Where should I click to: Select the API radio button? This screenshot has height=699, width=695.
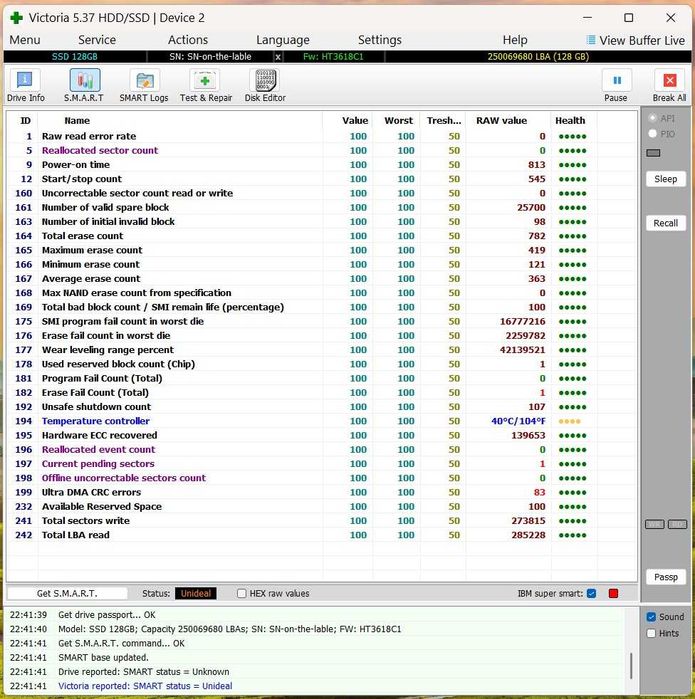pyautogui.click(x=653, y=118)
